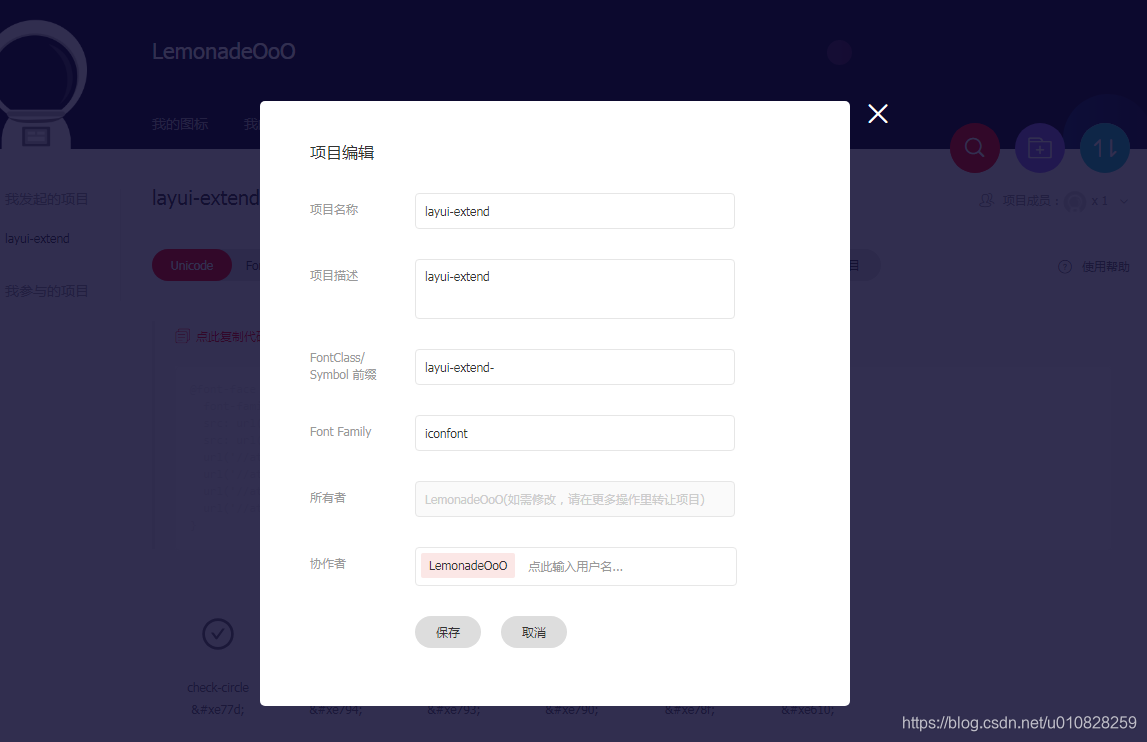Screen dimensions: 1147x742
Task: Click the Font Family input field
Action: coord(574,432)
